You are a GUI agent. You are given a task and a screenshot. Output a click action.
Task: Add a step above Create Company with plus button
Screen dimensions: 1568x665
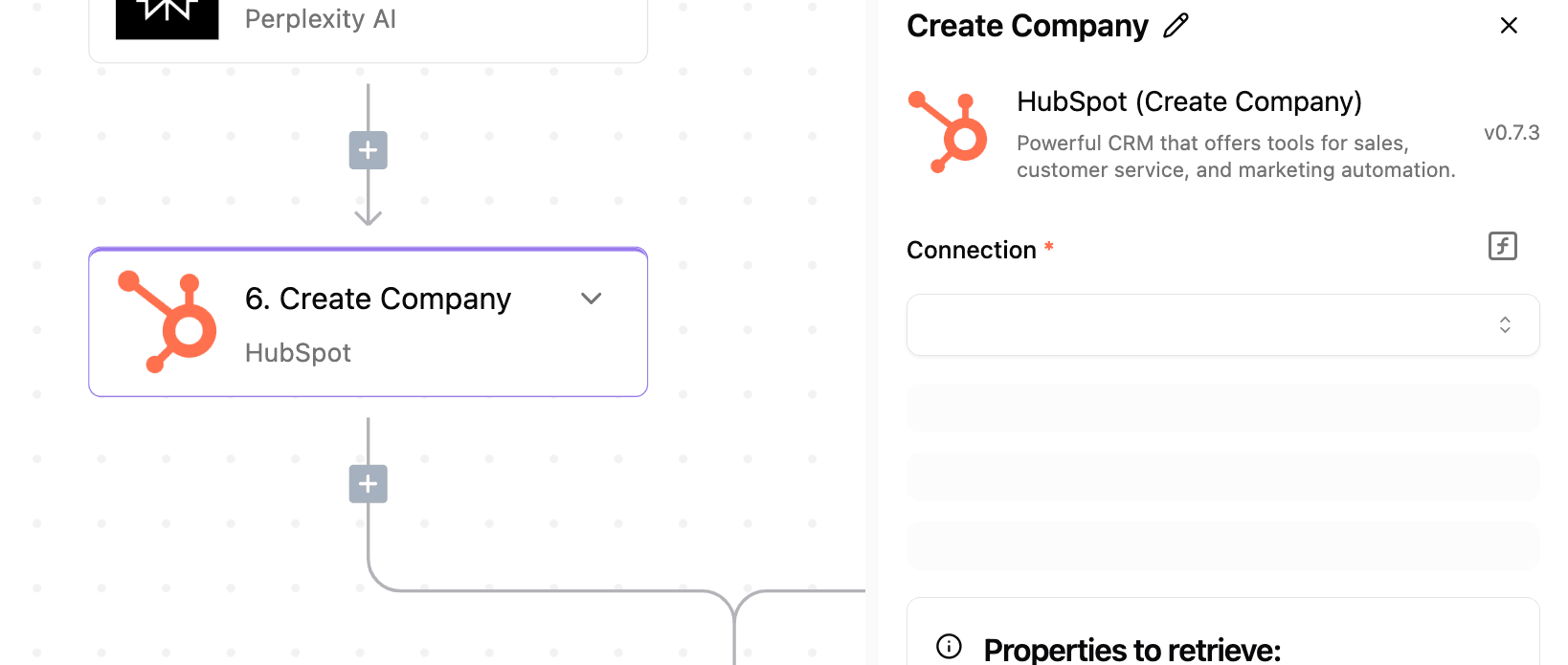click(x=368, y=150)
